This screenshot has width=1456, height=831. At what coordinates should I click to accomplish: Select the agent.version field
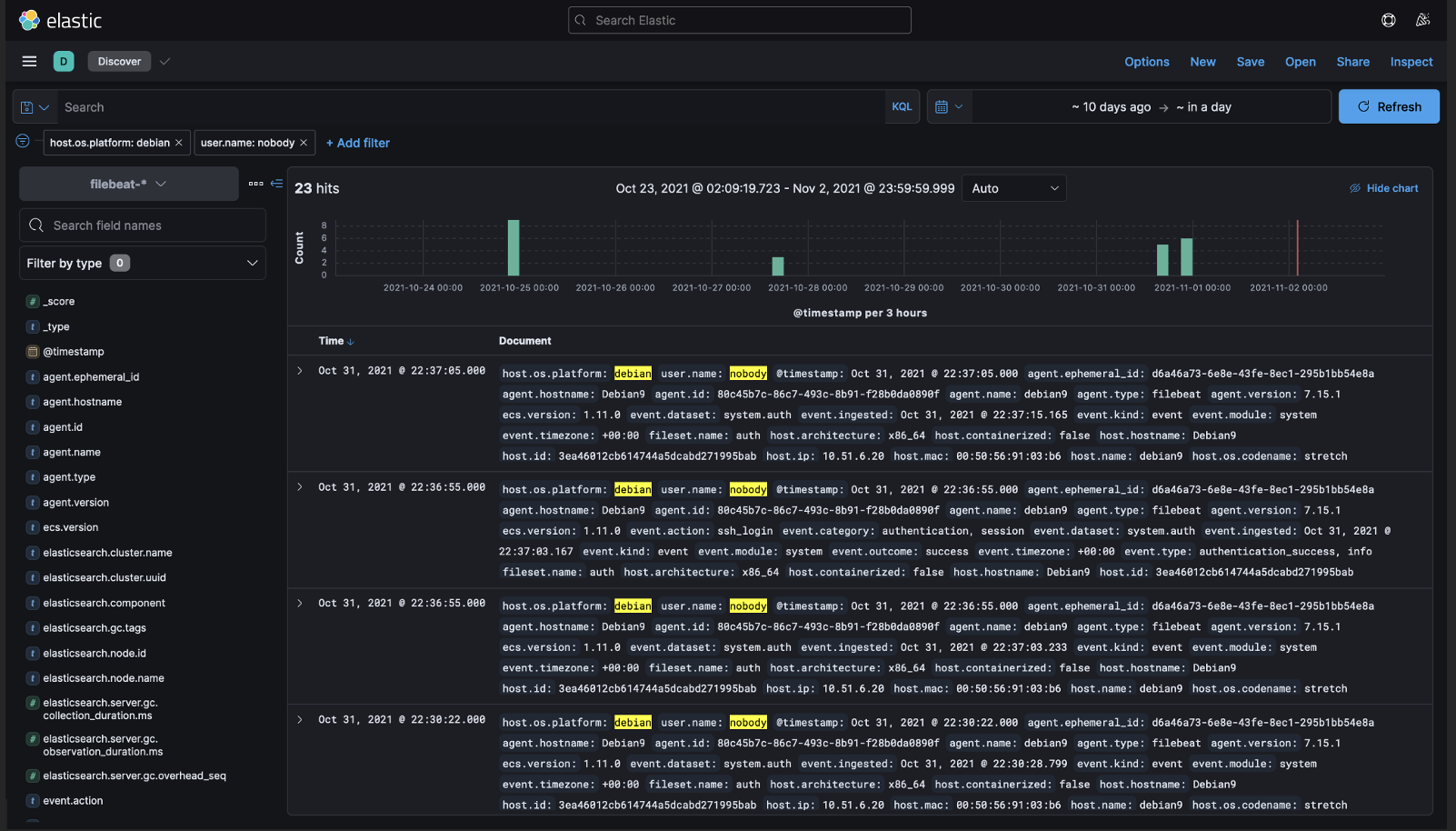click(75, 503)
